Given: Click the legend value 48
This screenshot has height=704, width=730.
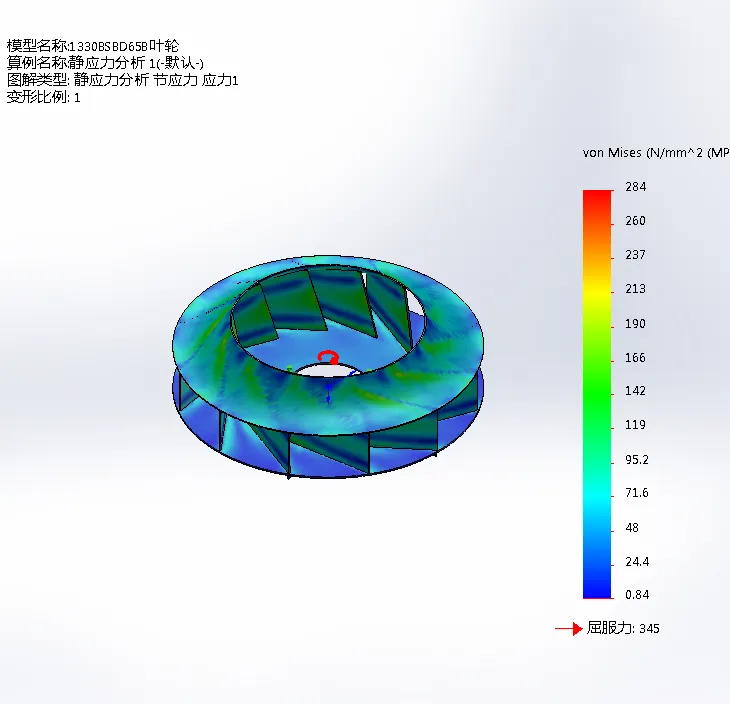Looking at the screenshot, I should click(x=632, y=528).
